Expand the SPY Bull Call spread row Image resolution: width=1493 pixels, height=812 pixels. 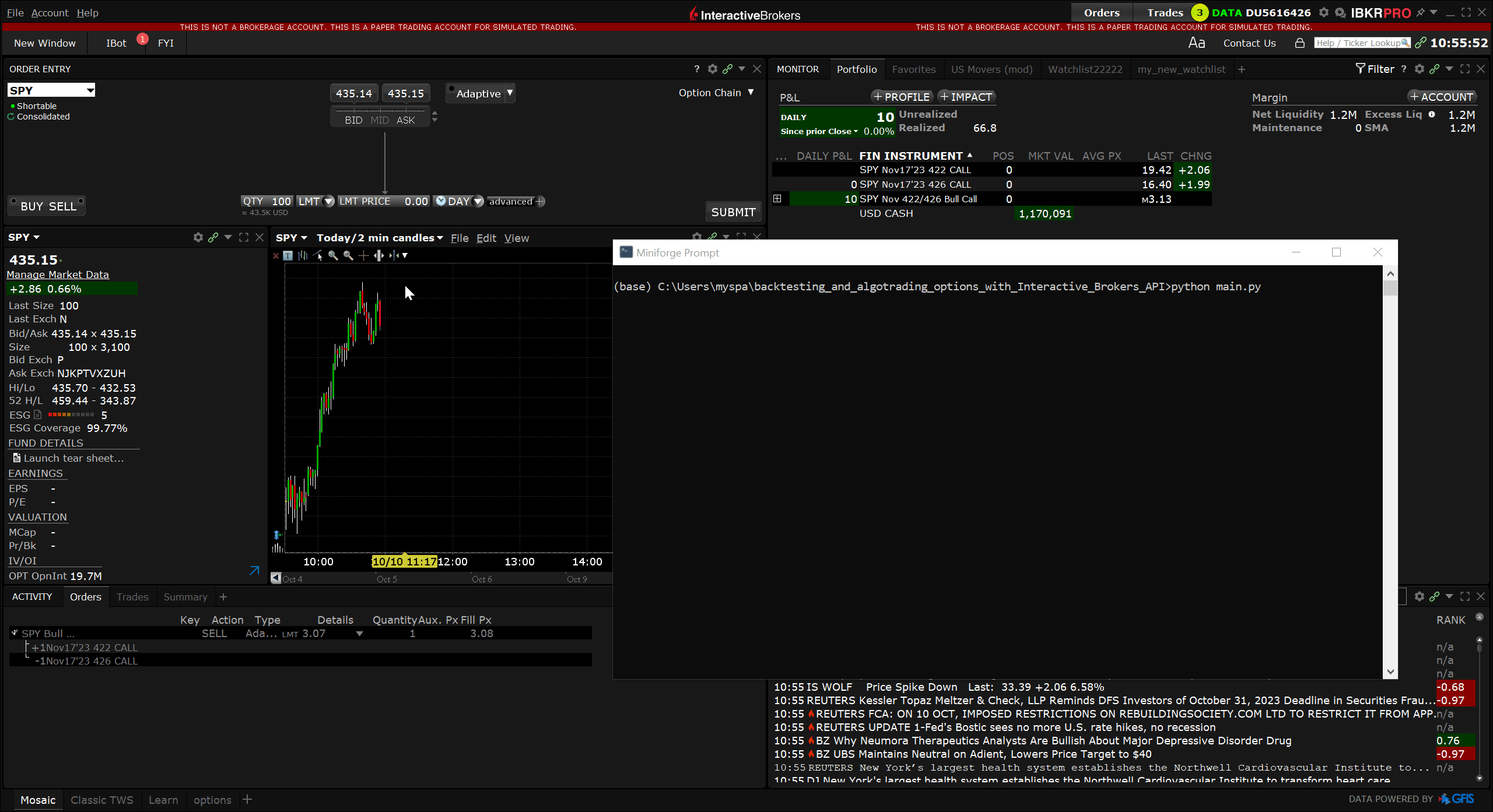(x=777, y=199)
